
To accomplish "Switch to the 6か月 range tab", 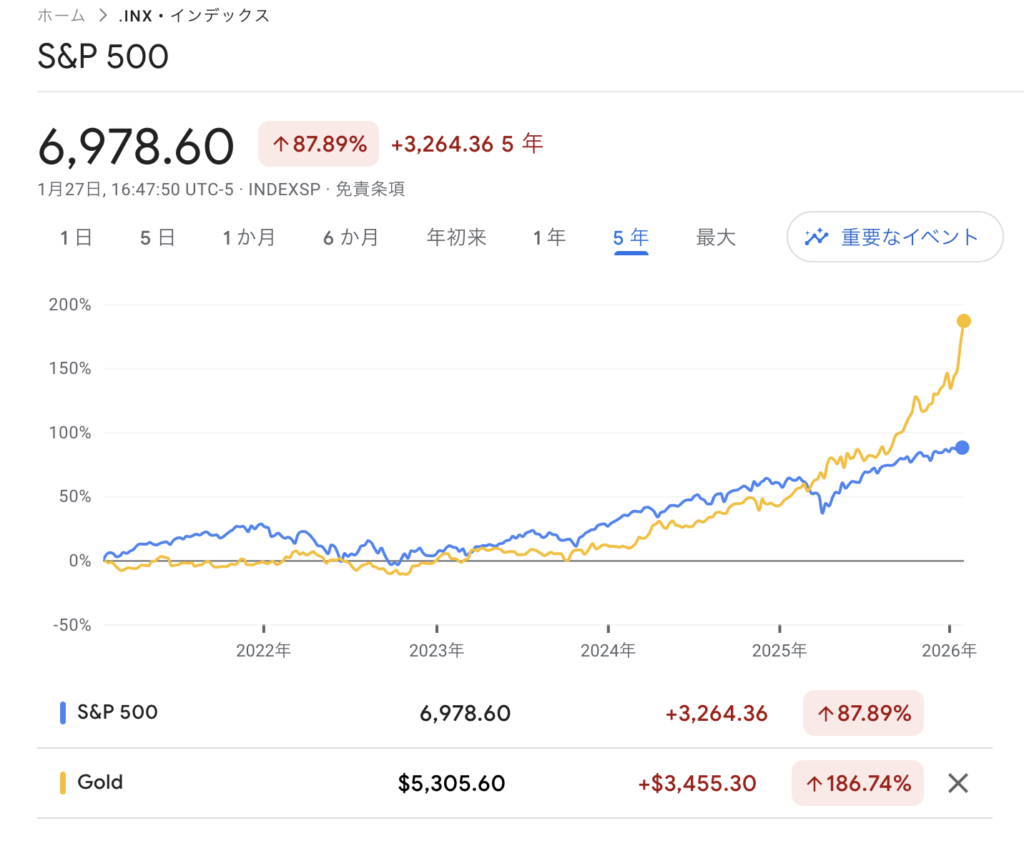I will point(350,238).
